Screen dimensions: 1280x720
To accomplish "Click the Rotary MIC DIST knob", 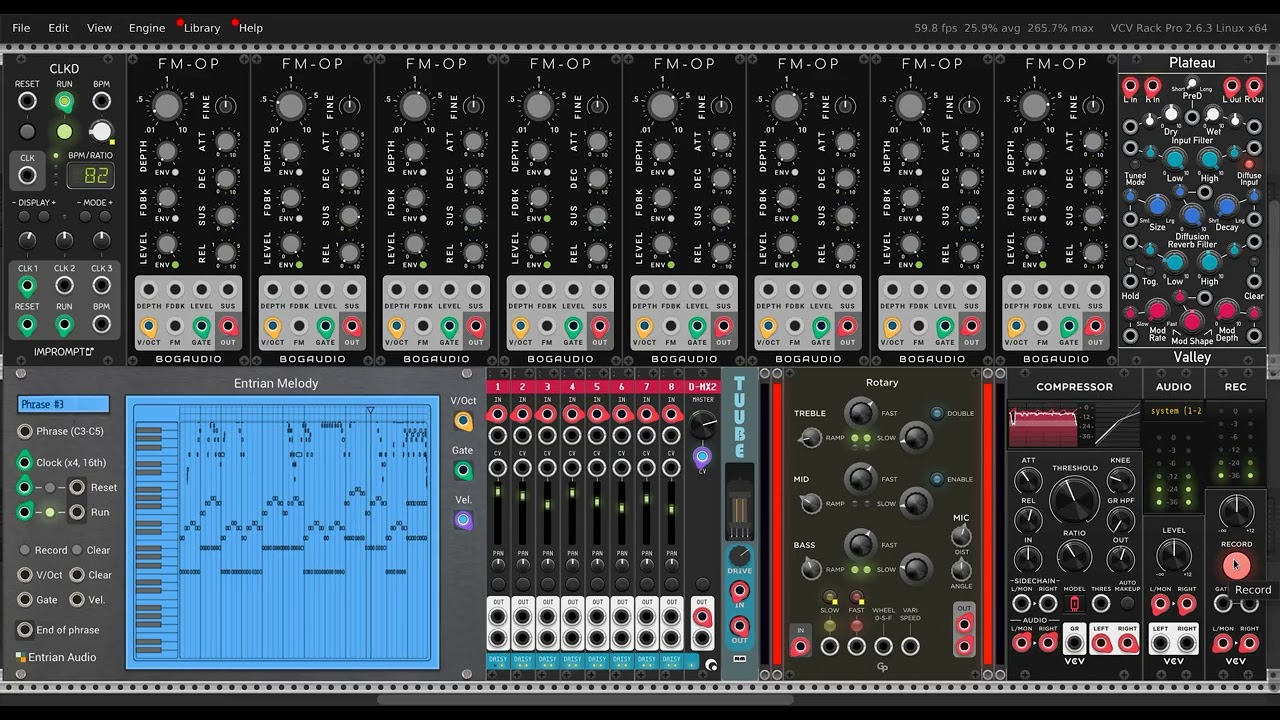I will (x=961, y=537).
